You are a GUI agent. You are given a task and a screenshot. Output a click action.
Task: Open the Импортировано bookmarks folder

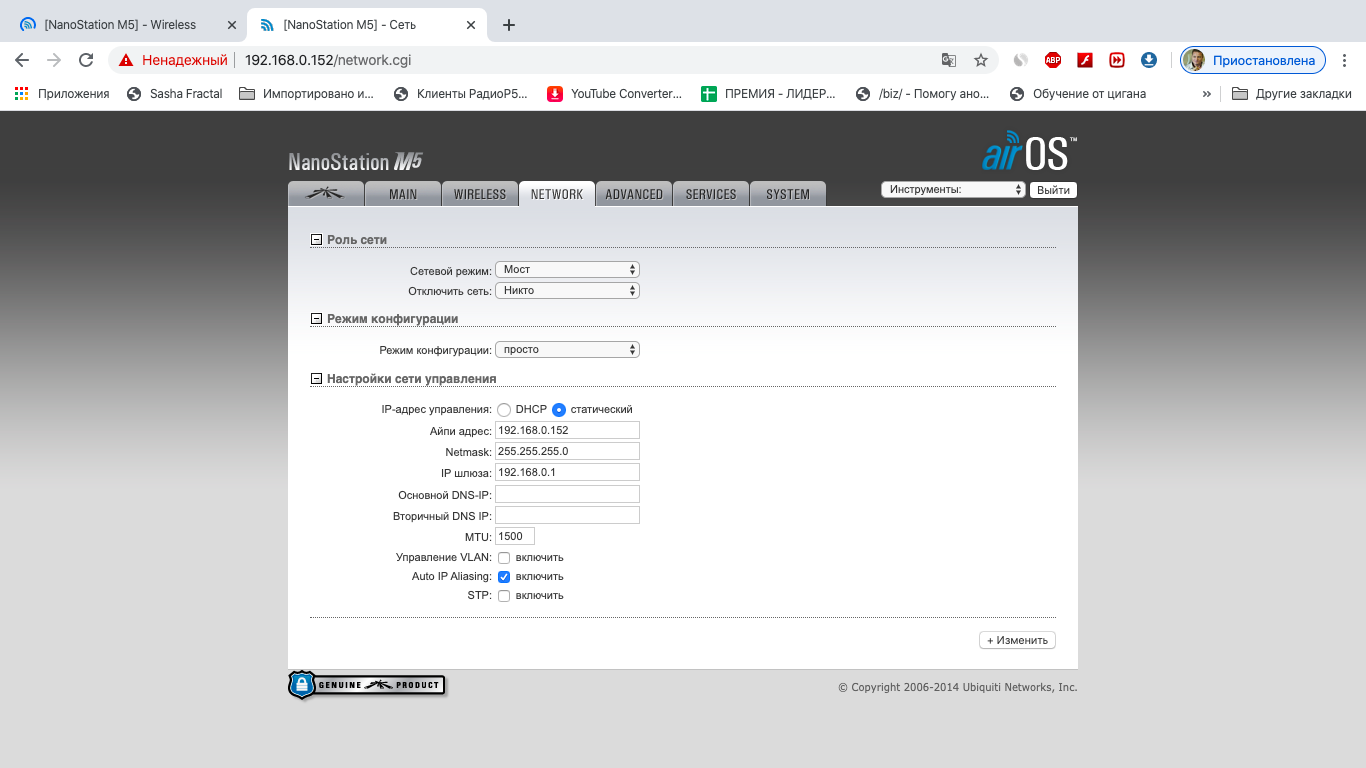coord(307,94)
